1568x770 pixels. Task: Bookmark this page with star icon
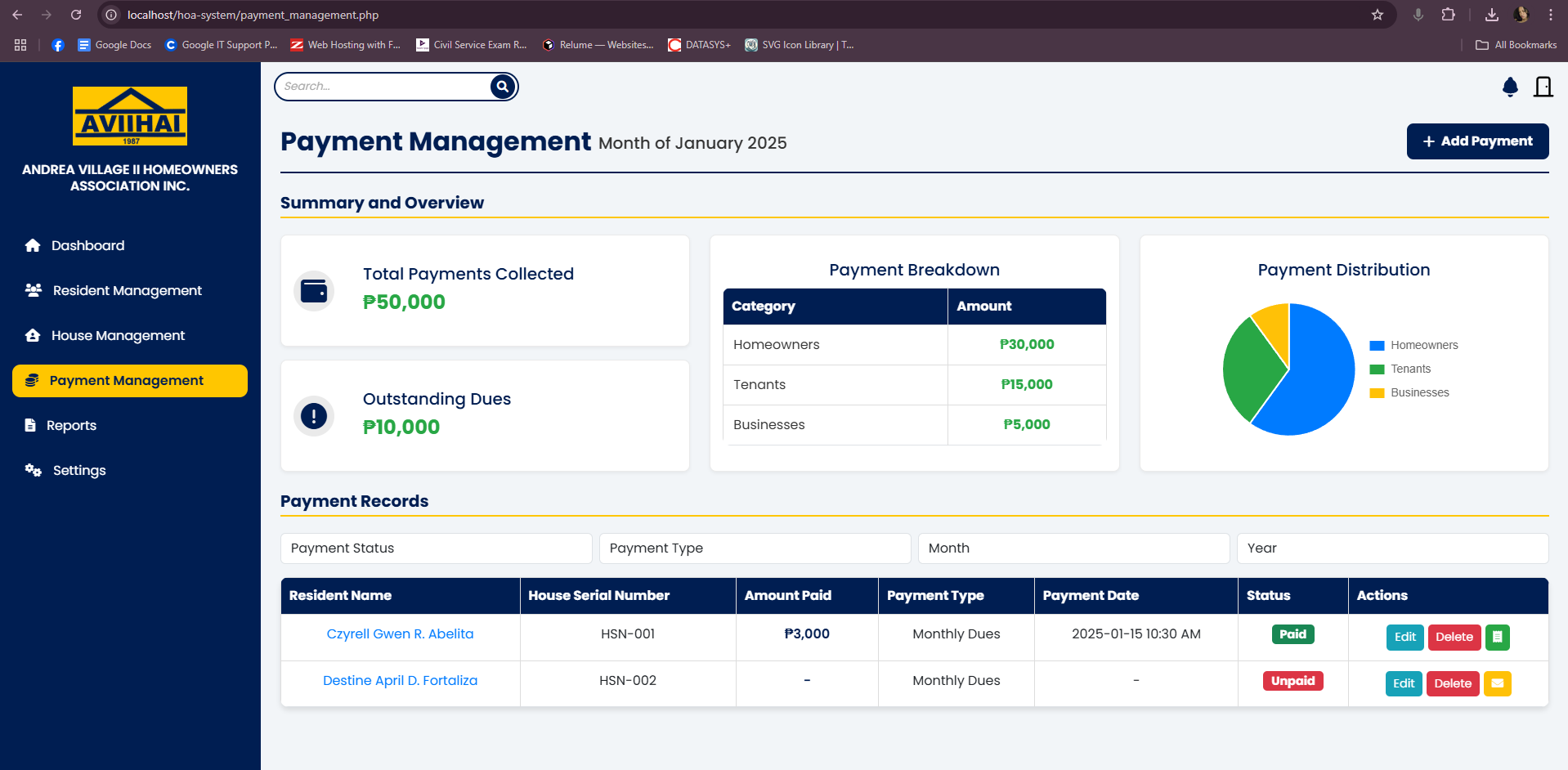(1378, 15)
